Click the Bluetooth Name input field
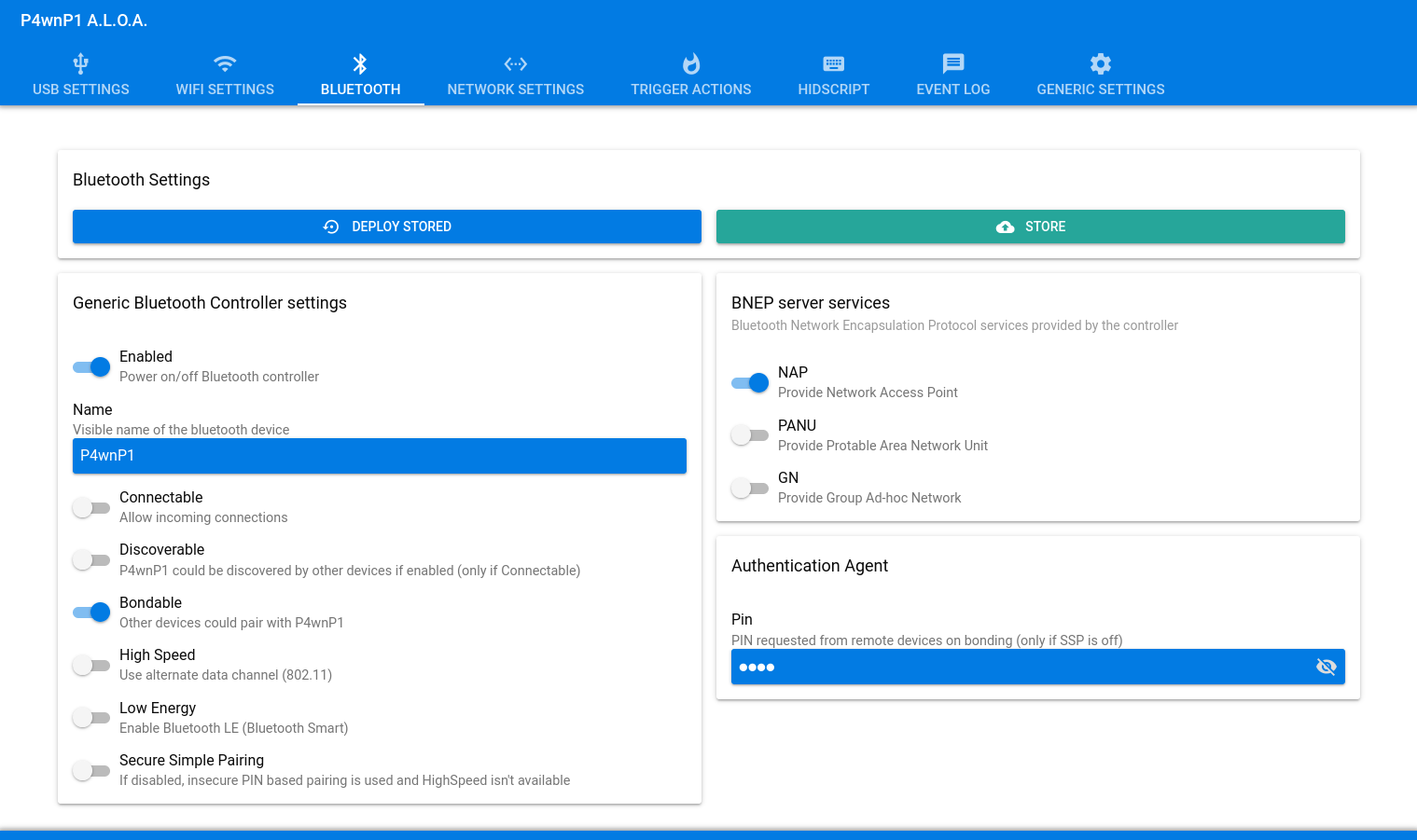1417x840 pixels. (379, 456)
